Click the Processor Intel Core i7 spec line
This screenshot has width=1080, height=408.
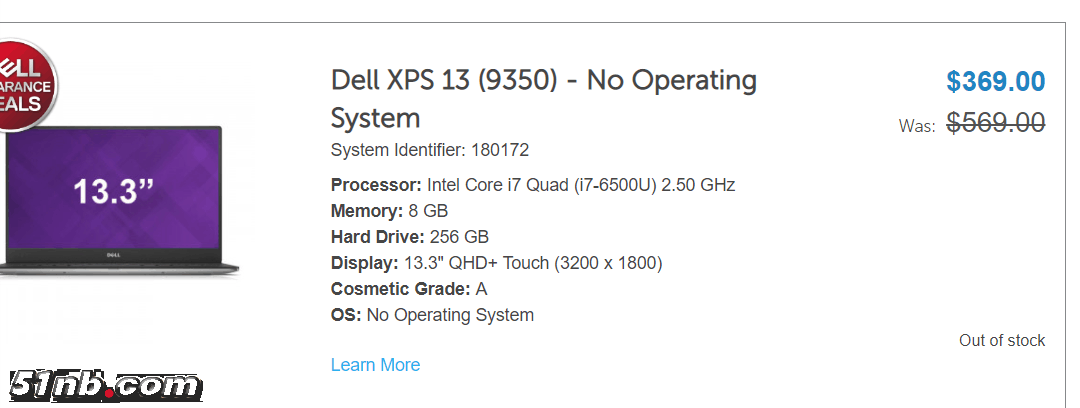[x=532, y=185]
